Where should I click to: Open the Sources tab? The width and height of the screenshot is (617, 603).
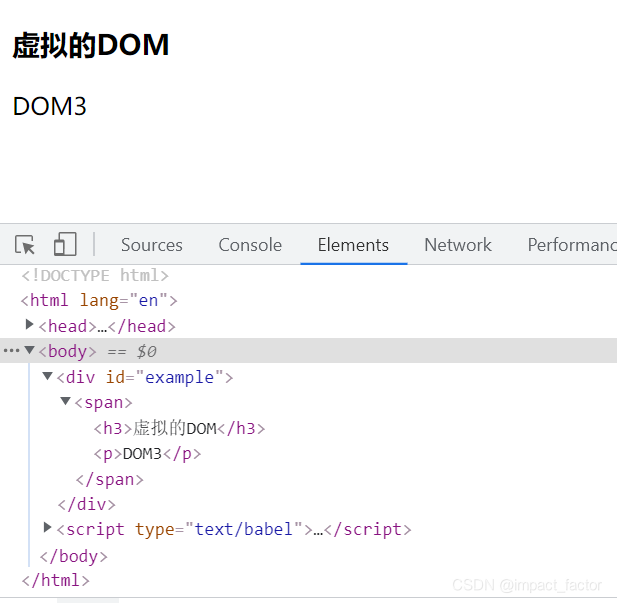(151, 245)
